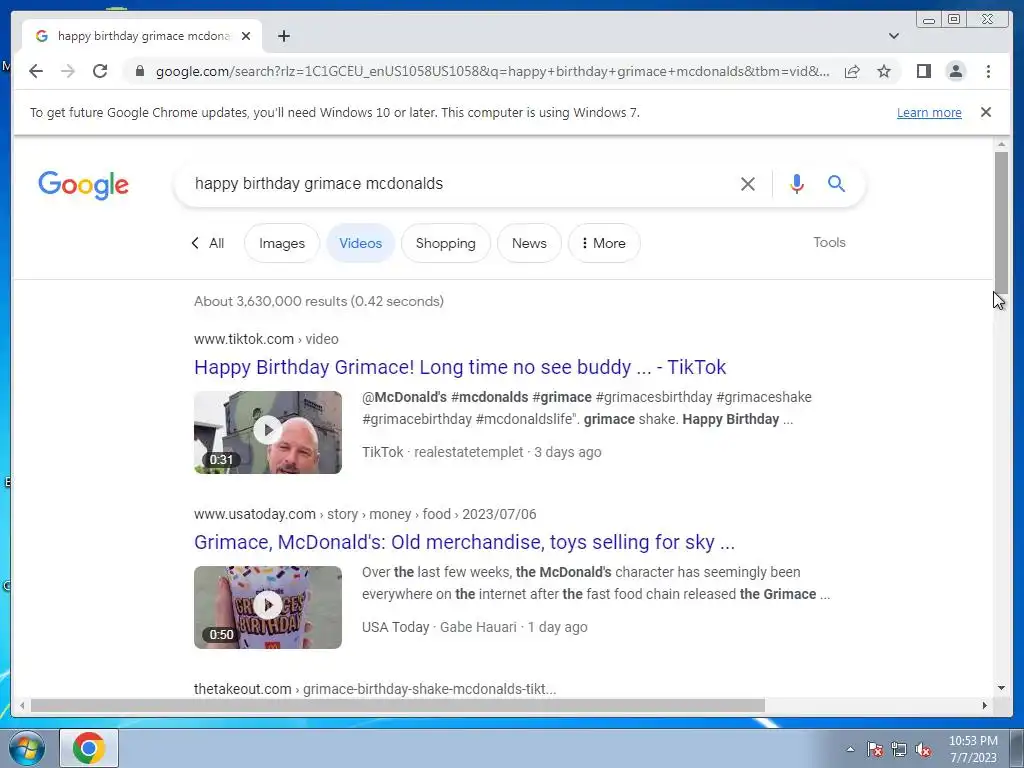
Task: Click the thetakeout.com source line
Action: click(375, 689)
